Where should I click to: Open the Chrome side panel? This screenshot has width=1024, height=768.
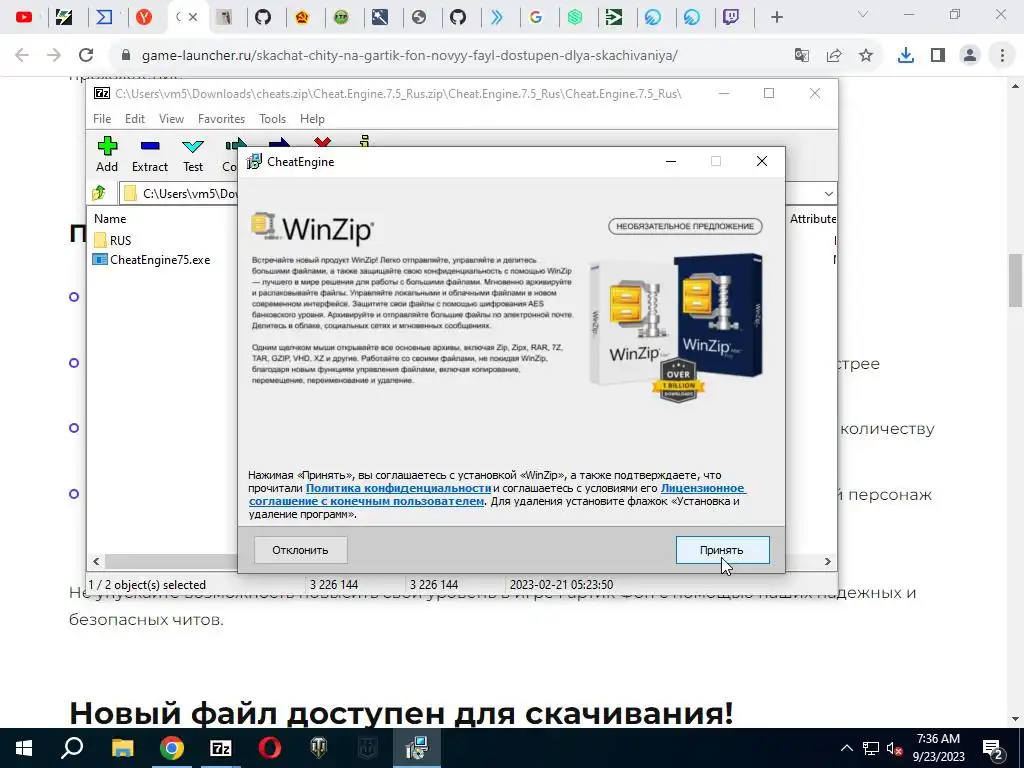coord(938,56)
